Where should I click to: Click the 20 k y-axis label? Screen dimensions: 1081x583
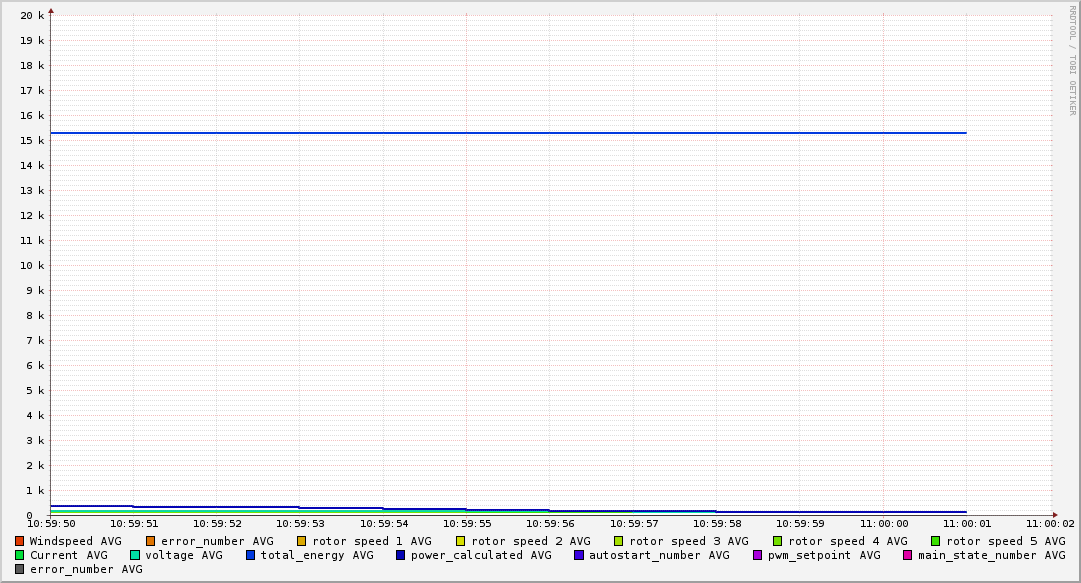pos(32,15)
